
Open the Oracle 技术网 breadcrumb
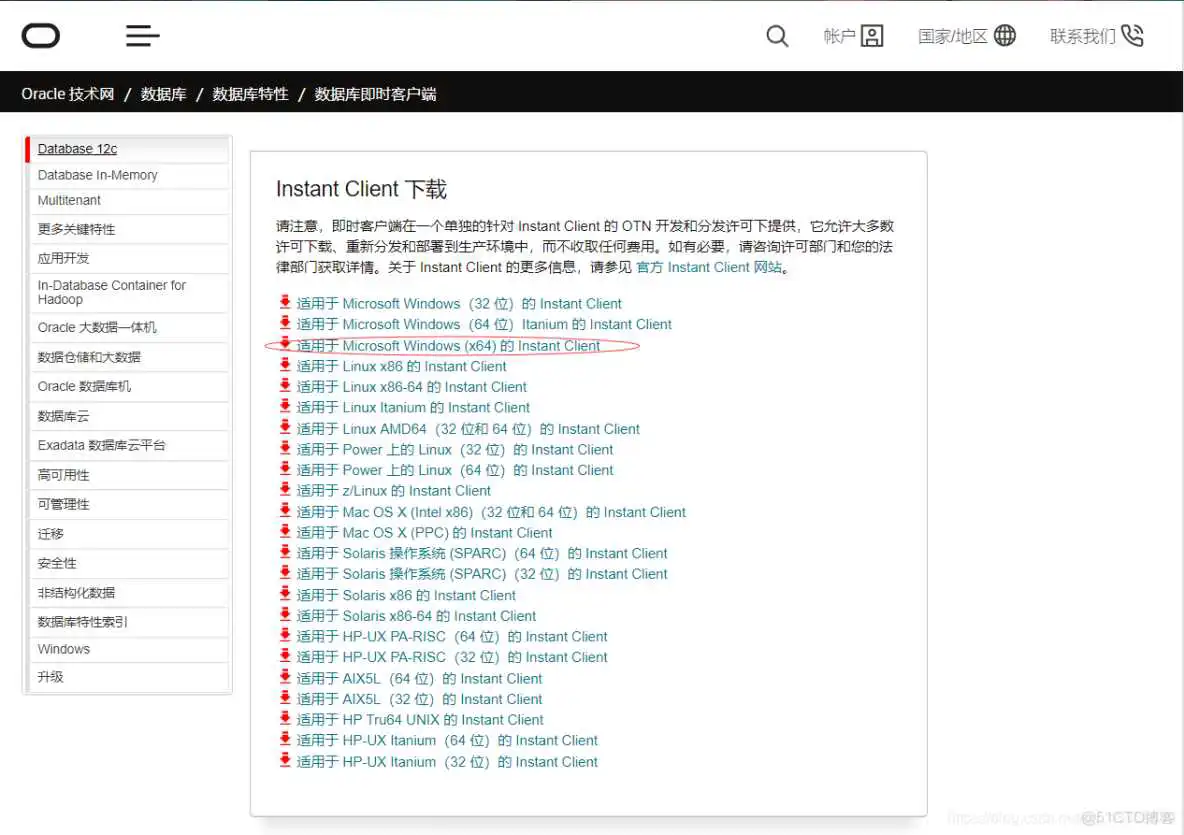pyautogui.click(x=66, y=93)
